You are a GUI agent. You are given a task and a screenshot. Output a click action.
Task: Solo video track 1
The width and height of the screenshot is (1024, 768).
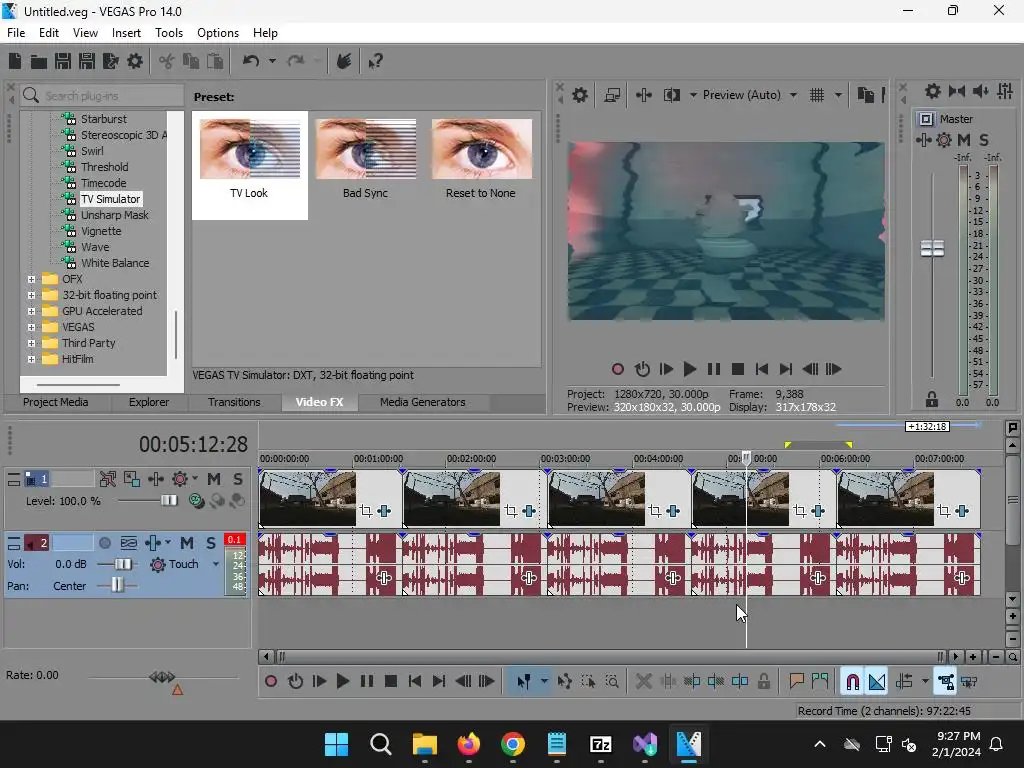[238, 479]
